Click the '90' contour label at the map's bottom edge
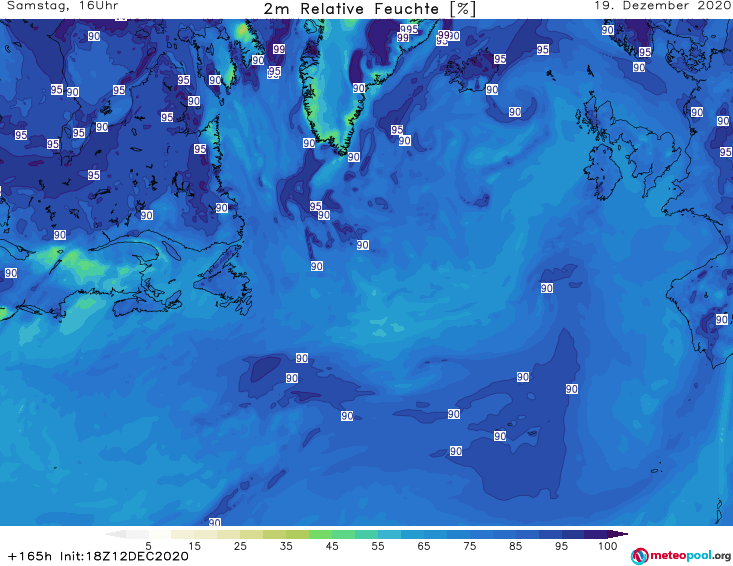The width and height of the screenshot is (733, 566). click(215, 522)
